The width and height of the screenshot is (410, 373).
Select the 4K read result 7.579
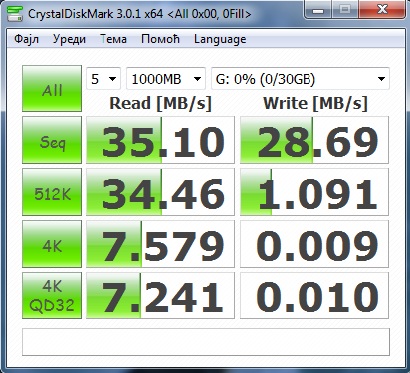click(x=160, y=244)
